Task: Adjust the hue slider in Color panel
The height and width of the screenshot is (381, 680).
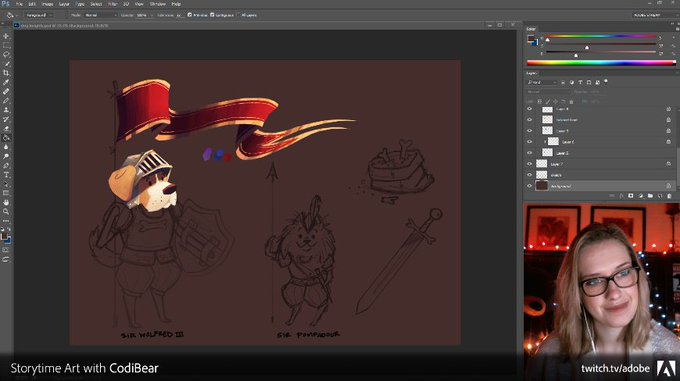Action: (601, 37)
